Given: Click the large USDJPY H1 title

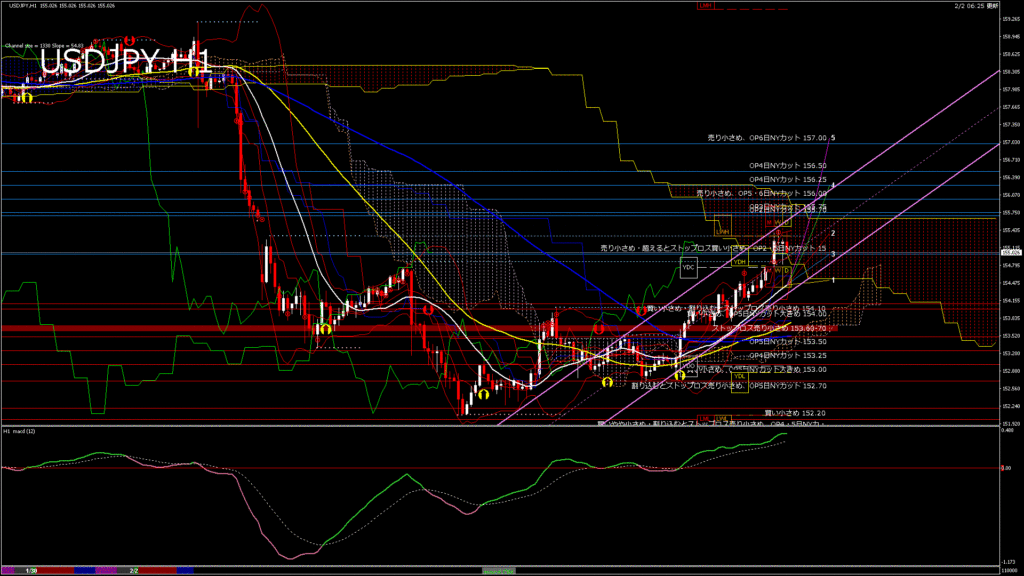Looking at the screenshot, I should (124, 62).
